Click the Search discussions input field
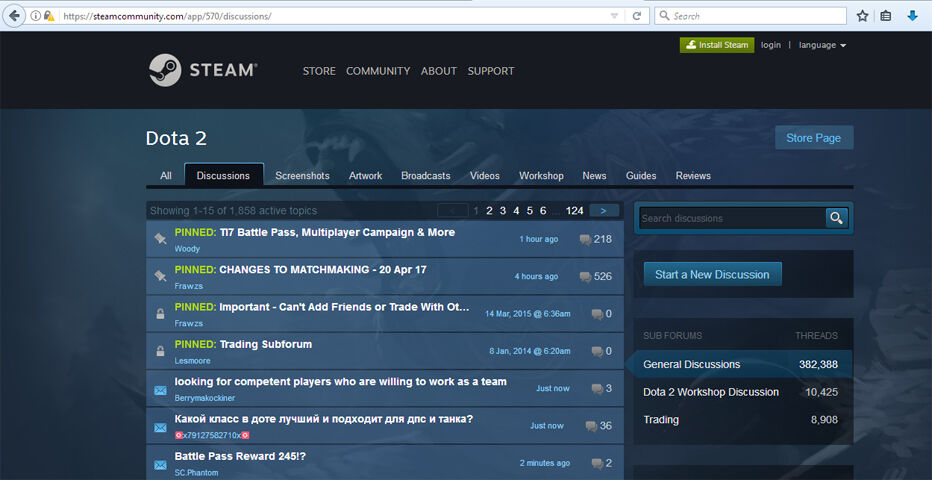The image size is (932, 480). (x=732, y=218)
